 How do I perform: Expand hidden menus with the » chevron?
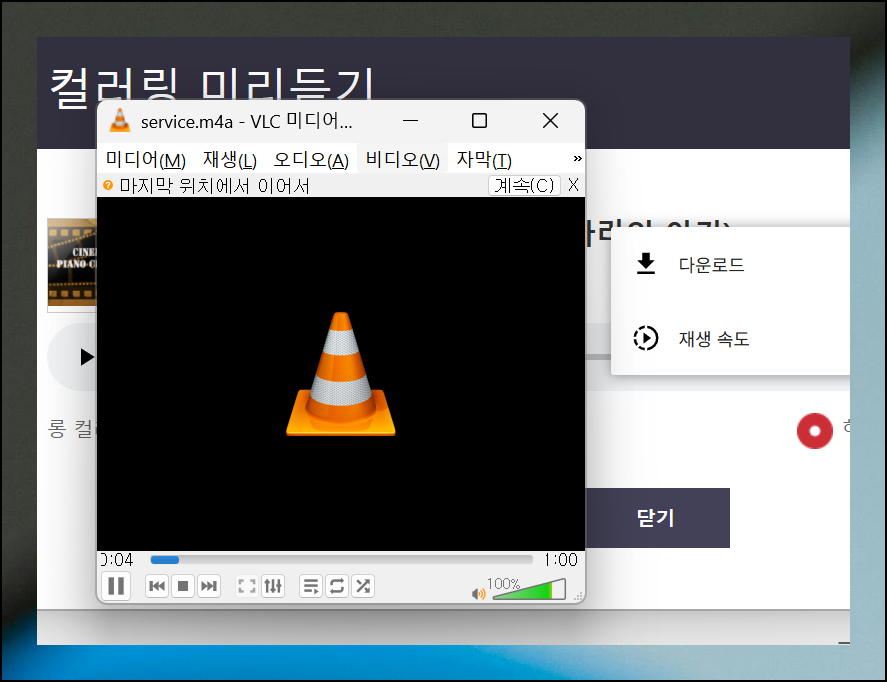pyautogui.click(x=577, y=158)
